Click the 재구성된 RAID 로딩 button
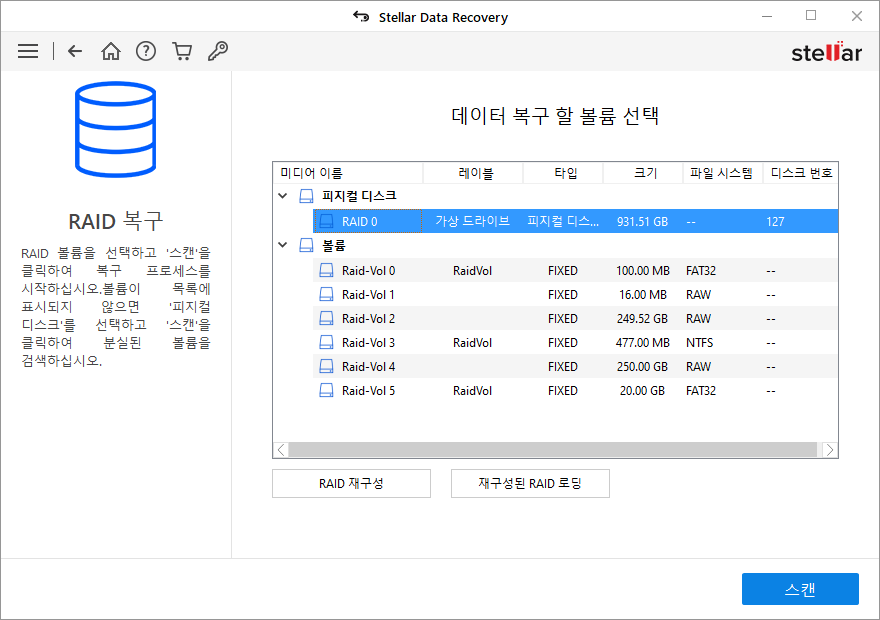The image size is (880, 620). [530, 484]
